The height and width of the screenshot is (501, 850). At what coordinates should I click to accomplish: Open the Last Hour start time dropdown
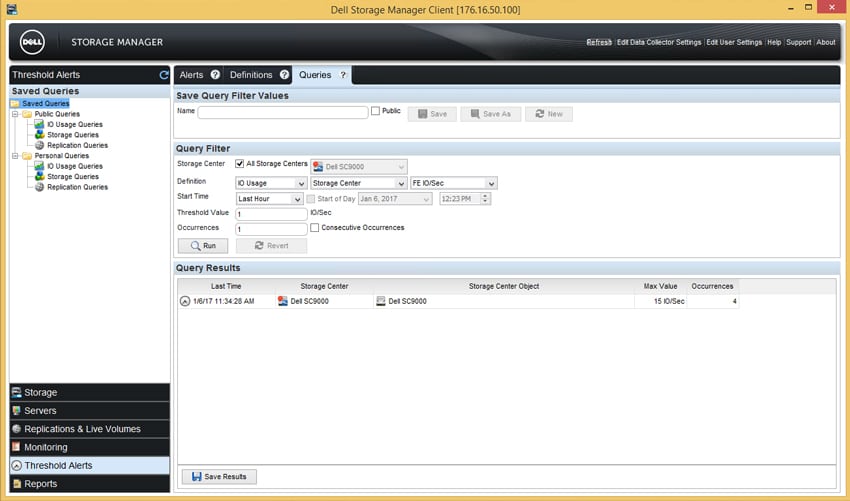(x=269, y=199)
